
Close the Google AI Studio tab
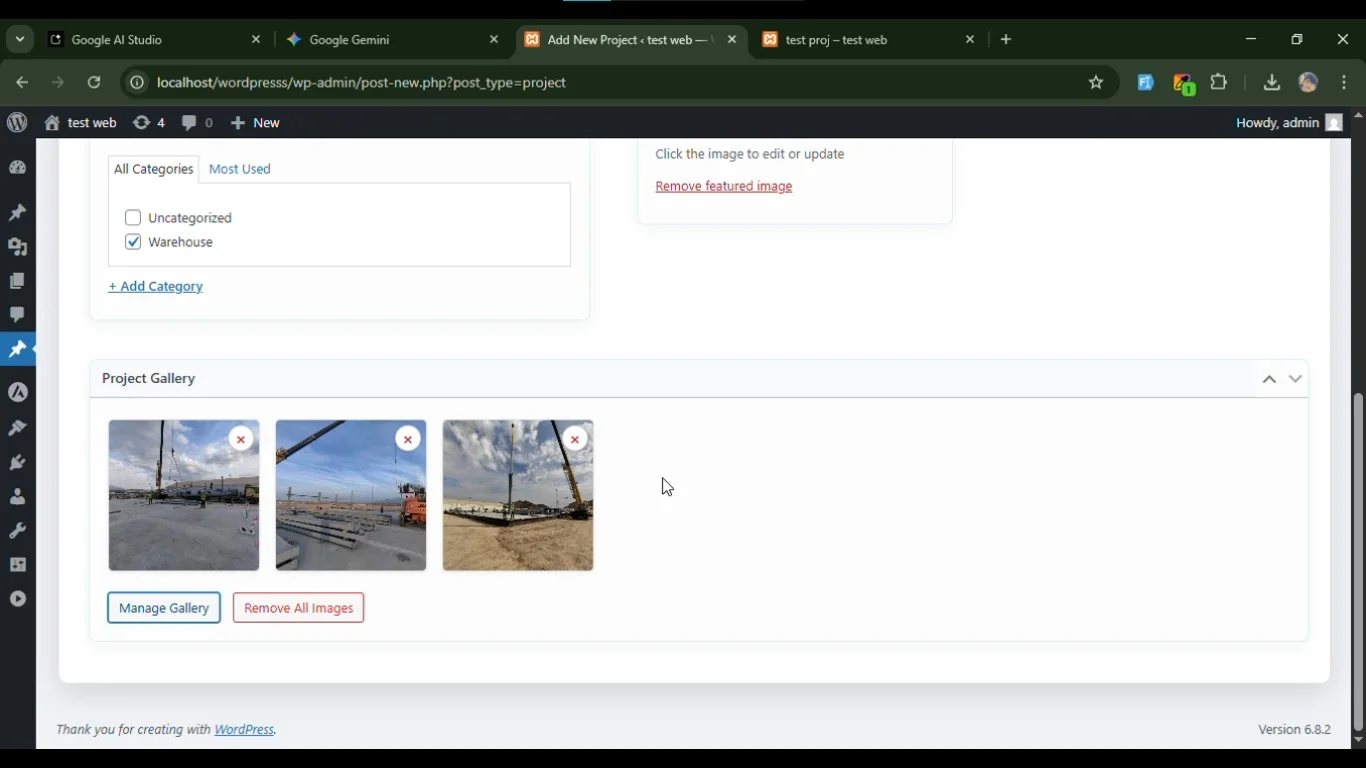pyautogui.click(x=256, y=40)
